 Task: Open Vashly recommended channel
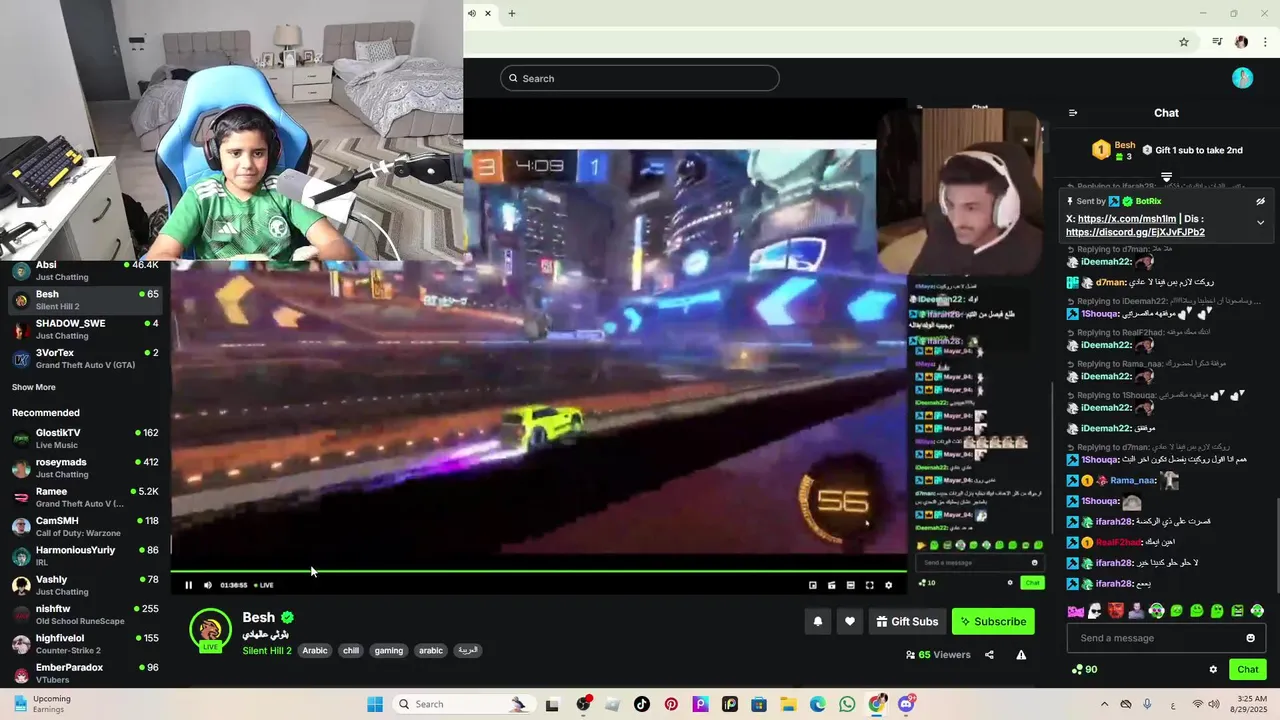85,585
